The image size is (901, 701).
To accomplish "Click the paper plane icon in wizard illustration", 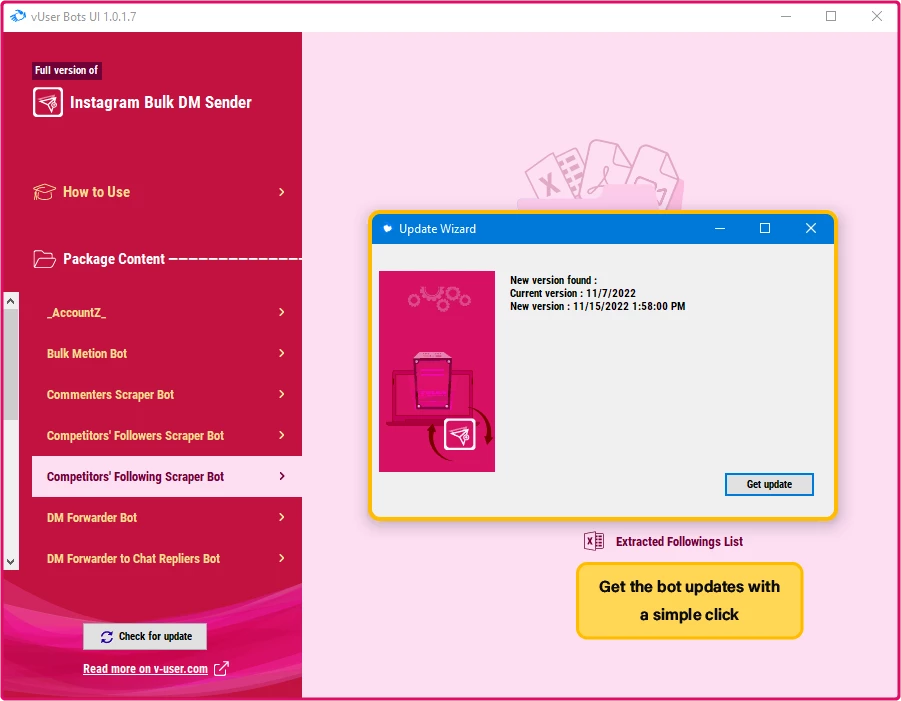I will tap(460, 435).
